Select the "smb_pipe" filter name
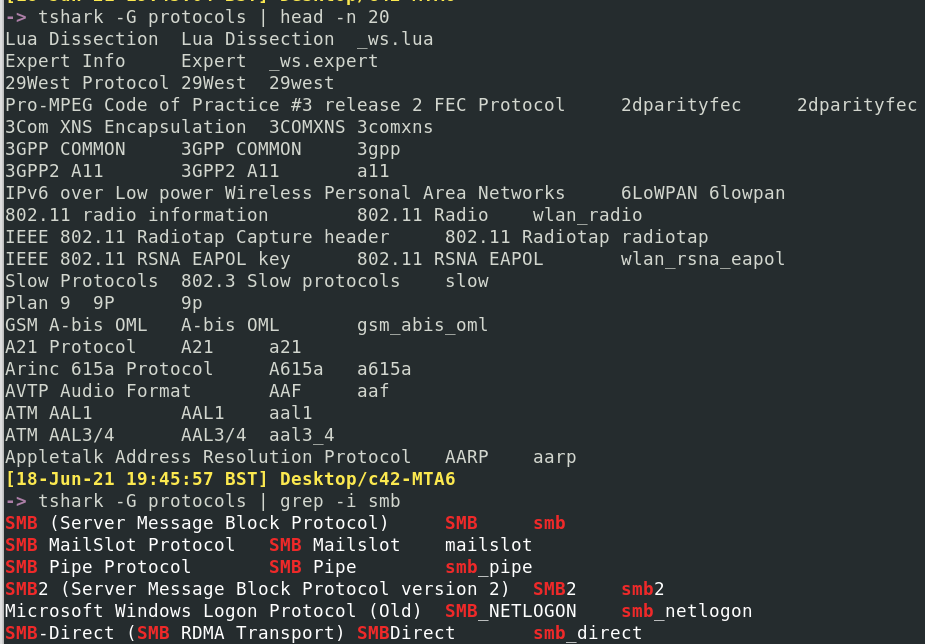Screen dimensions: 925x644 click(x=488, y=567)
